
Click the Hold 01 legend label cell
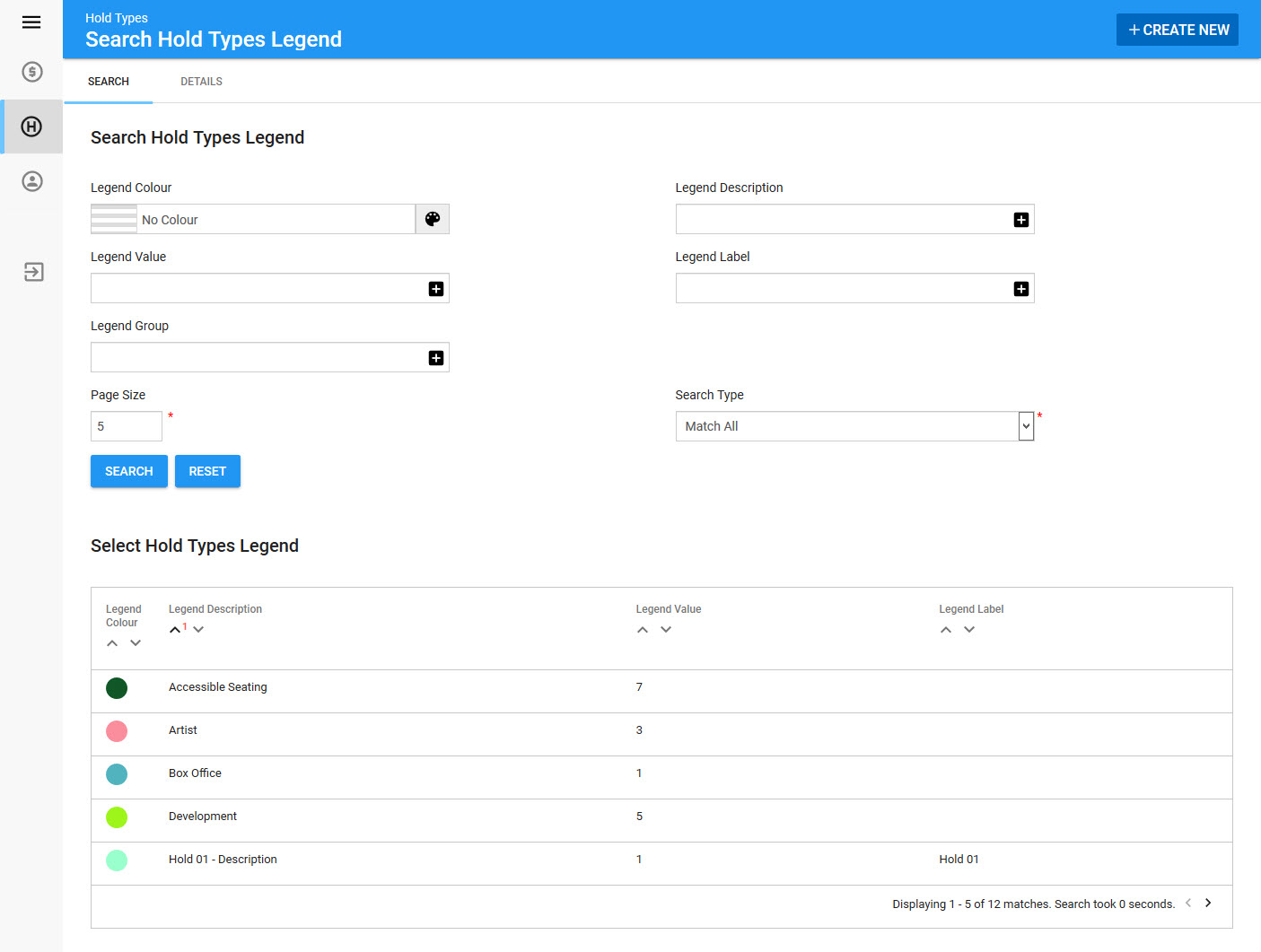tap(959, 860)
